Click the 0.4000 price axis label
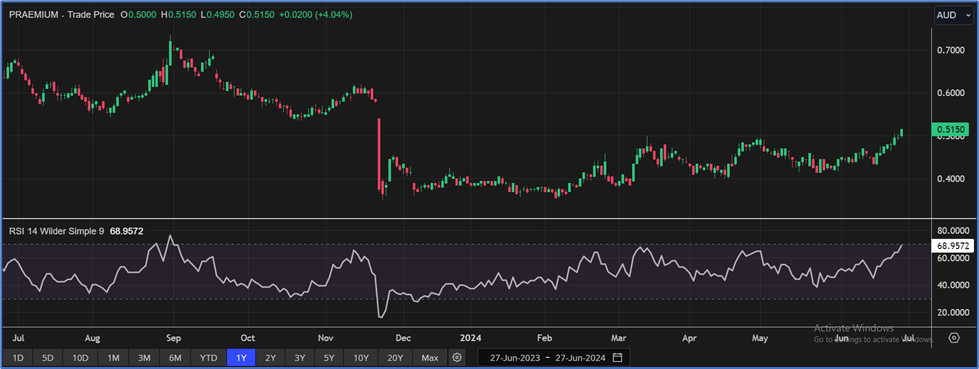The width and height of the screenshot is (979, 369). point(951,179)
